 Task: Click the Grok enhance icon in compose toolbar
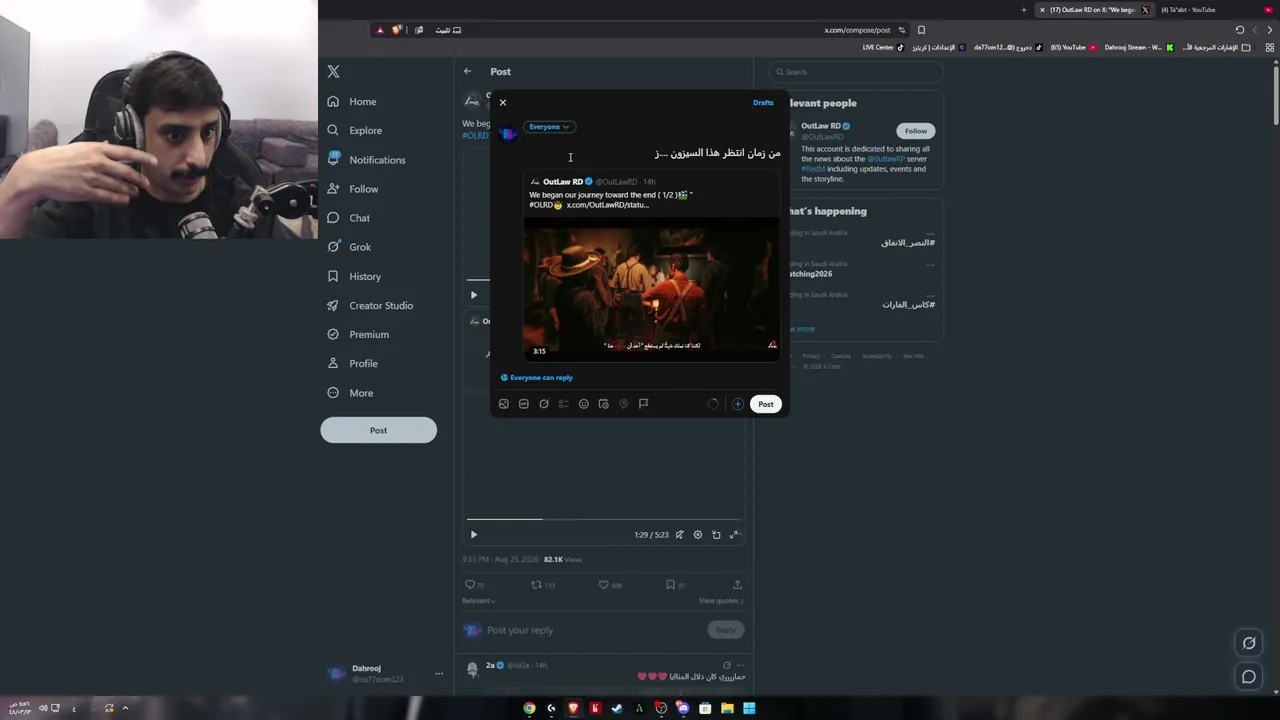pos(544,404)
